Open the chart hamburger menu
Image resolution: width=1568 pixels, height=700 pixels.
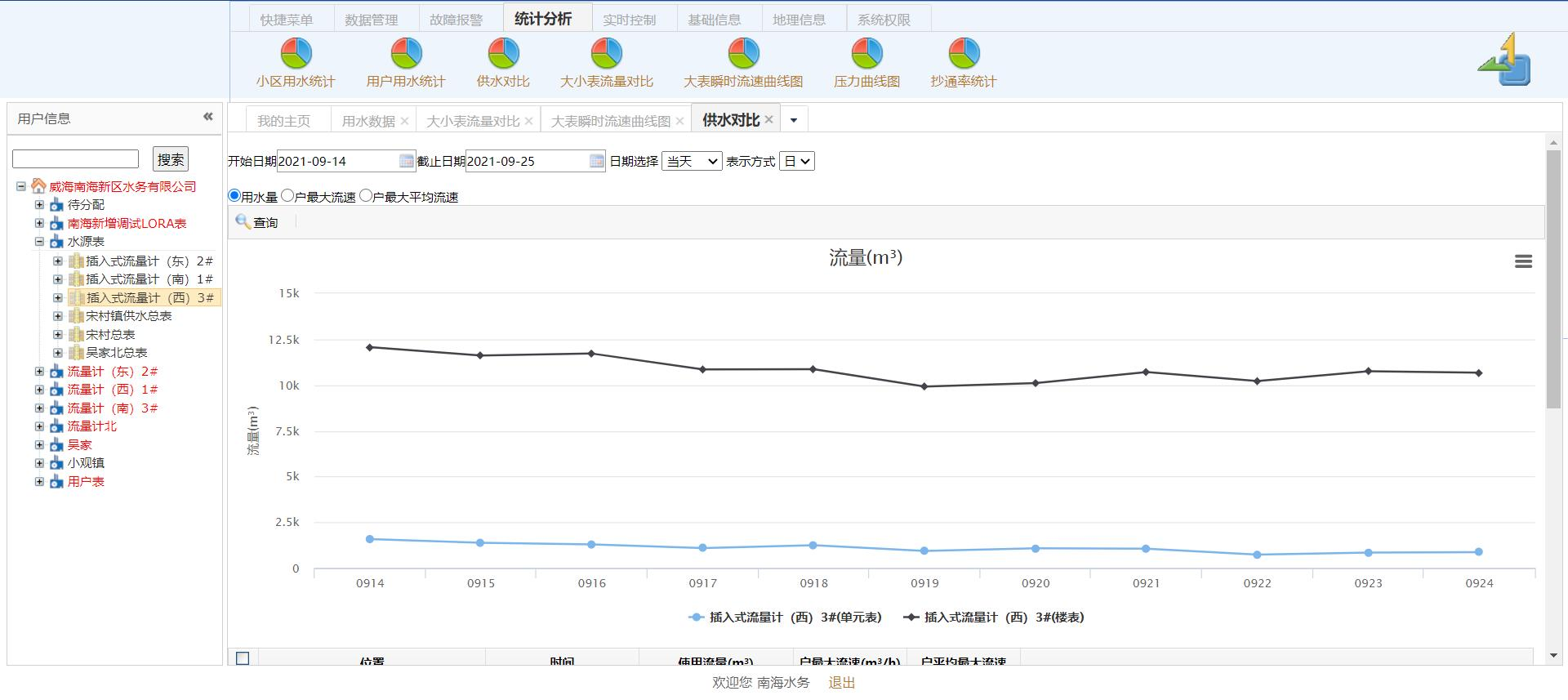click(1523, 261)
